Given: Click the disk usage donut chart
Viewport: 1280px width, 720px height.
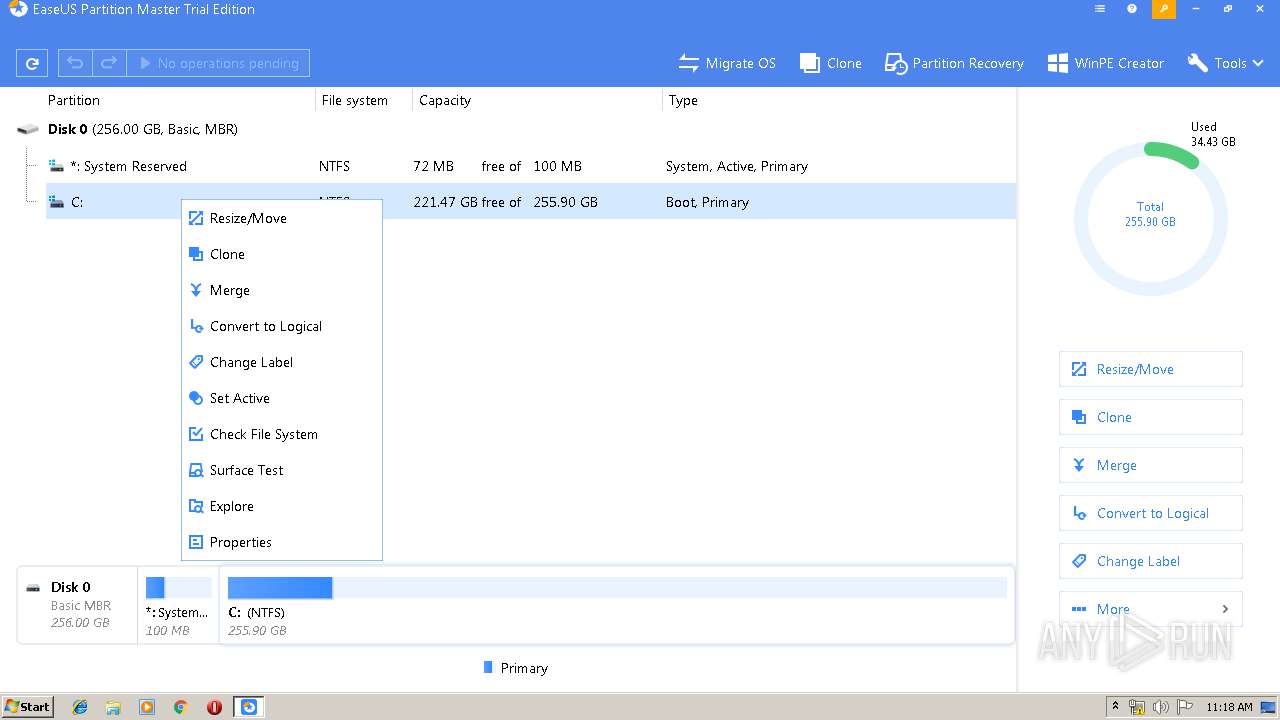Looking at the screenshot, I should tap(1150, 218).
